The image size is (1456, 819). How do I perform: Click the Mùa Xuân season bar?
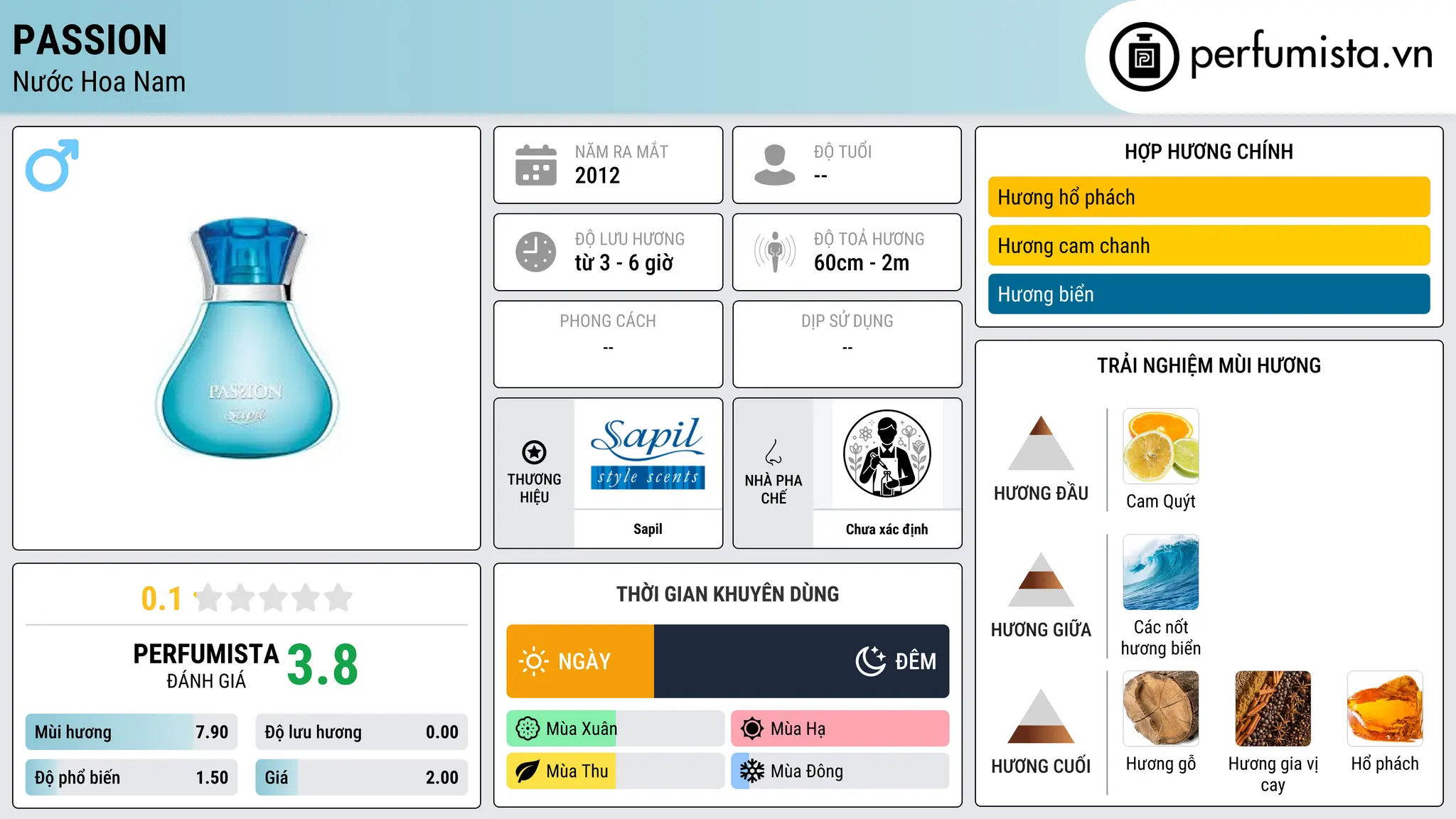coord(616,729)
